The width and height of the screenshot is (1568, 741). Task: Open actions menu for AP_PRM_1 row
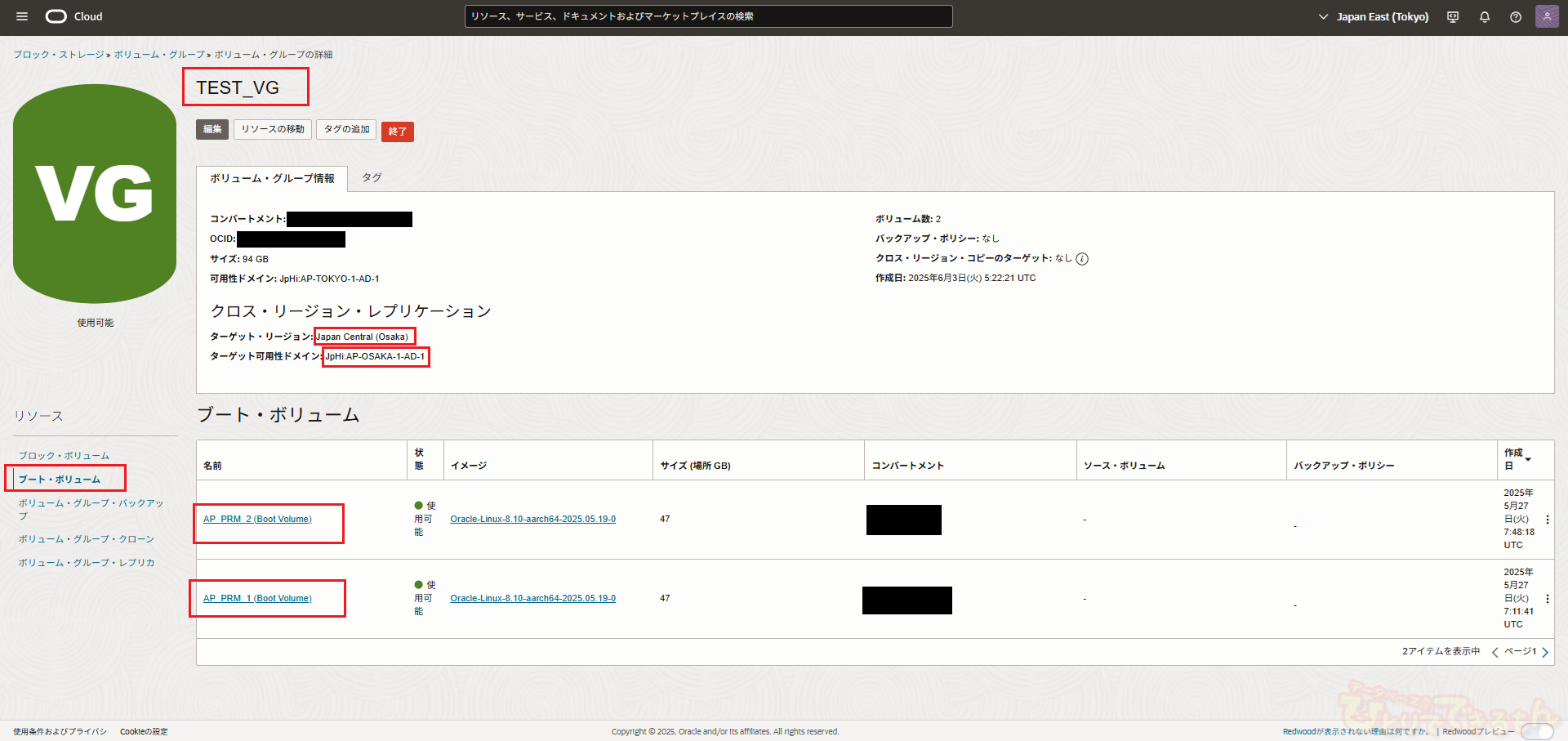coord(1547,599)
